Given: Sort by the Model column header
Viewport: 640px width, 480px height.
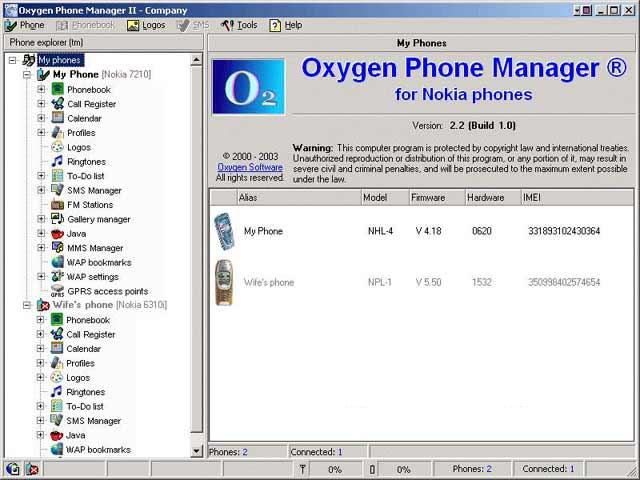Looking at the screenshot, I should coord(385,198).
